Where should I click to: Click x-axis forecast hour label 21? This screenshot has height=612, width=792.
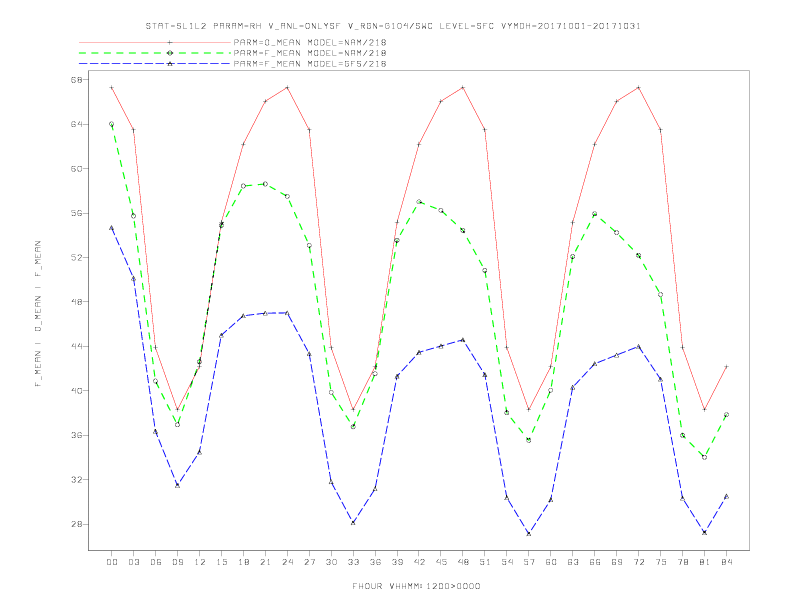(265, 562)
